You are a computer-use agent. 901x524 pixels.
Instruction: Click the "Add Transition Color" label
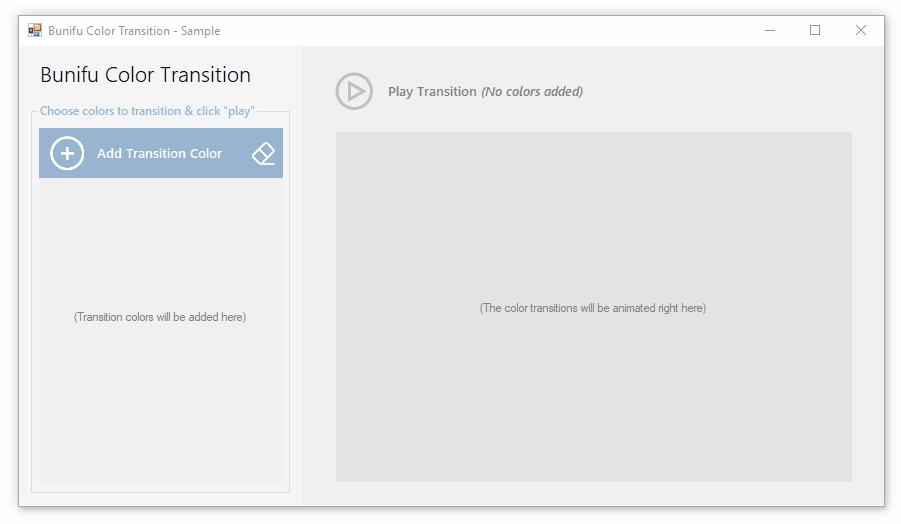point(159,153)
